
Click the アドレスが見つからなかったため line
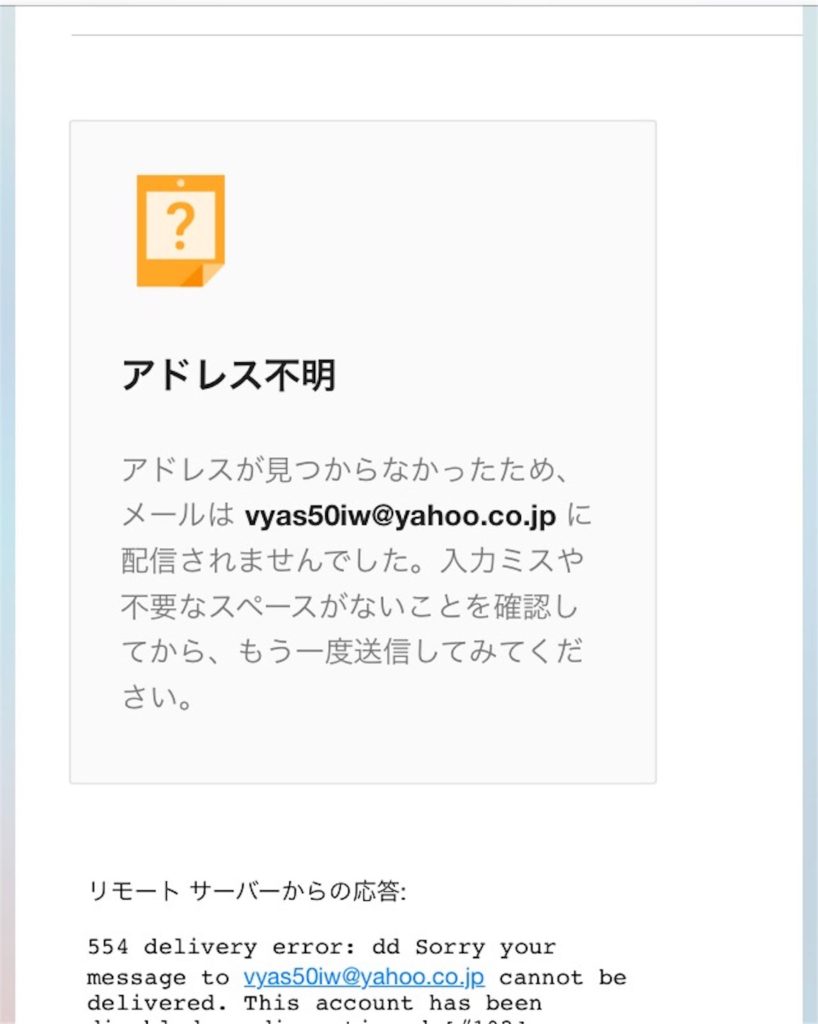345,470
